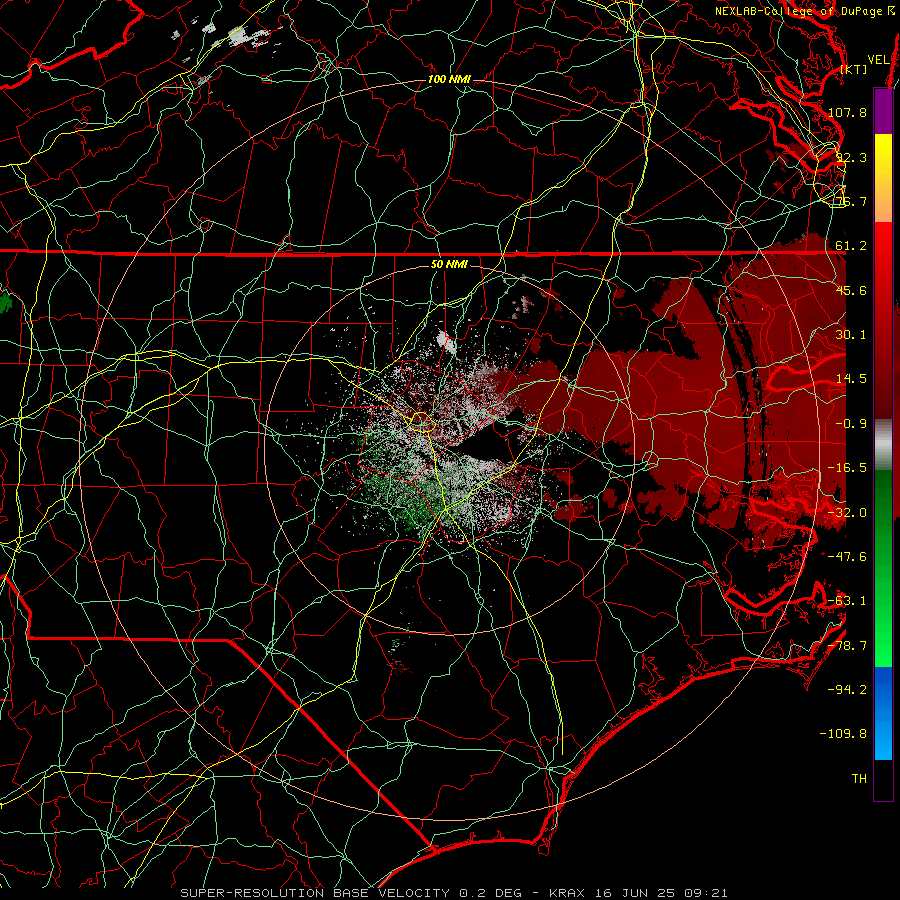Select the -47.6 value on velocity scale
The image size is (900, 900).
(848, 557)
